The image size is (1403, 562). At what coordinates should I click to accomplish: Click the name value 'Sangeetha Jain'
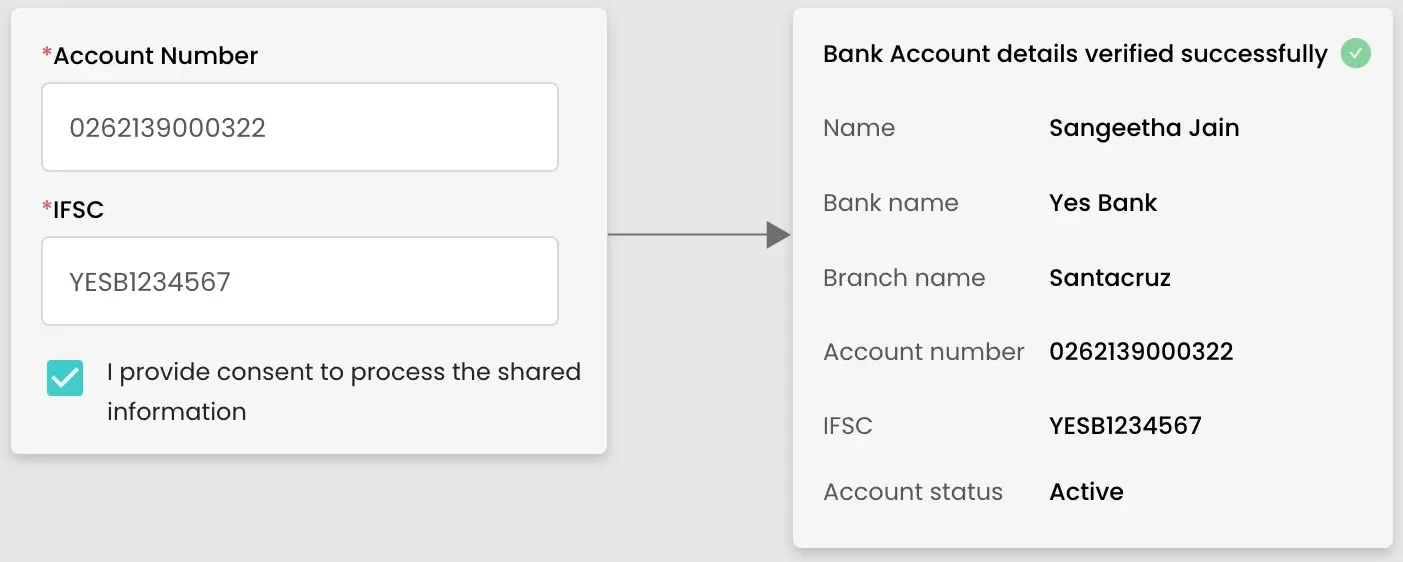pyautogui.click(x=1144, y=128)
